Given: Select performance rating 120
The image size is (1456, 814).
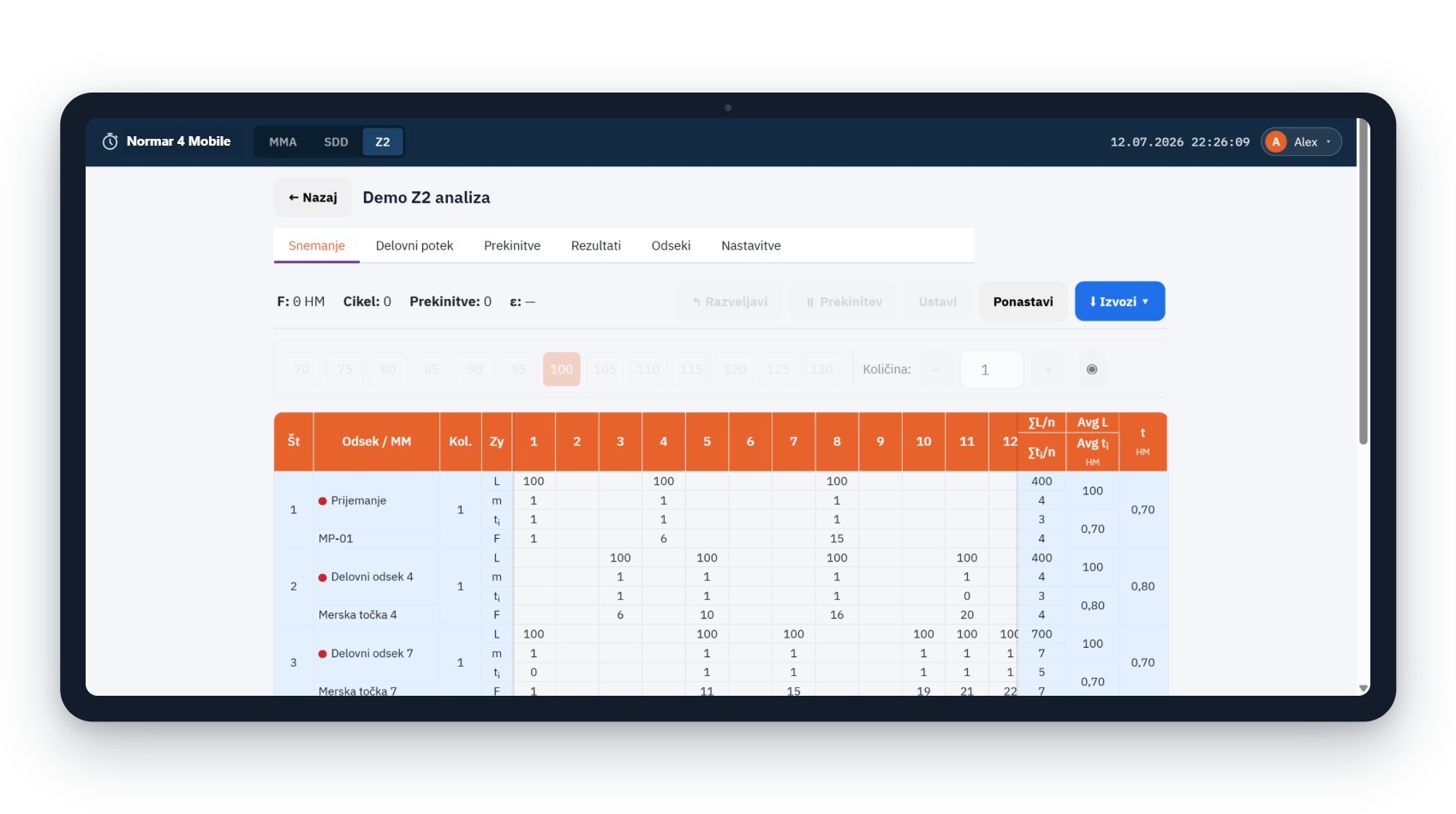Looking at the screenshot, I should [735, 369].
